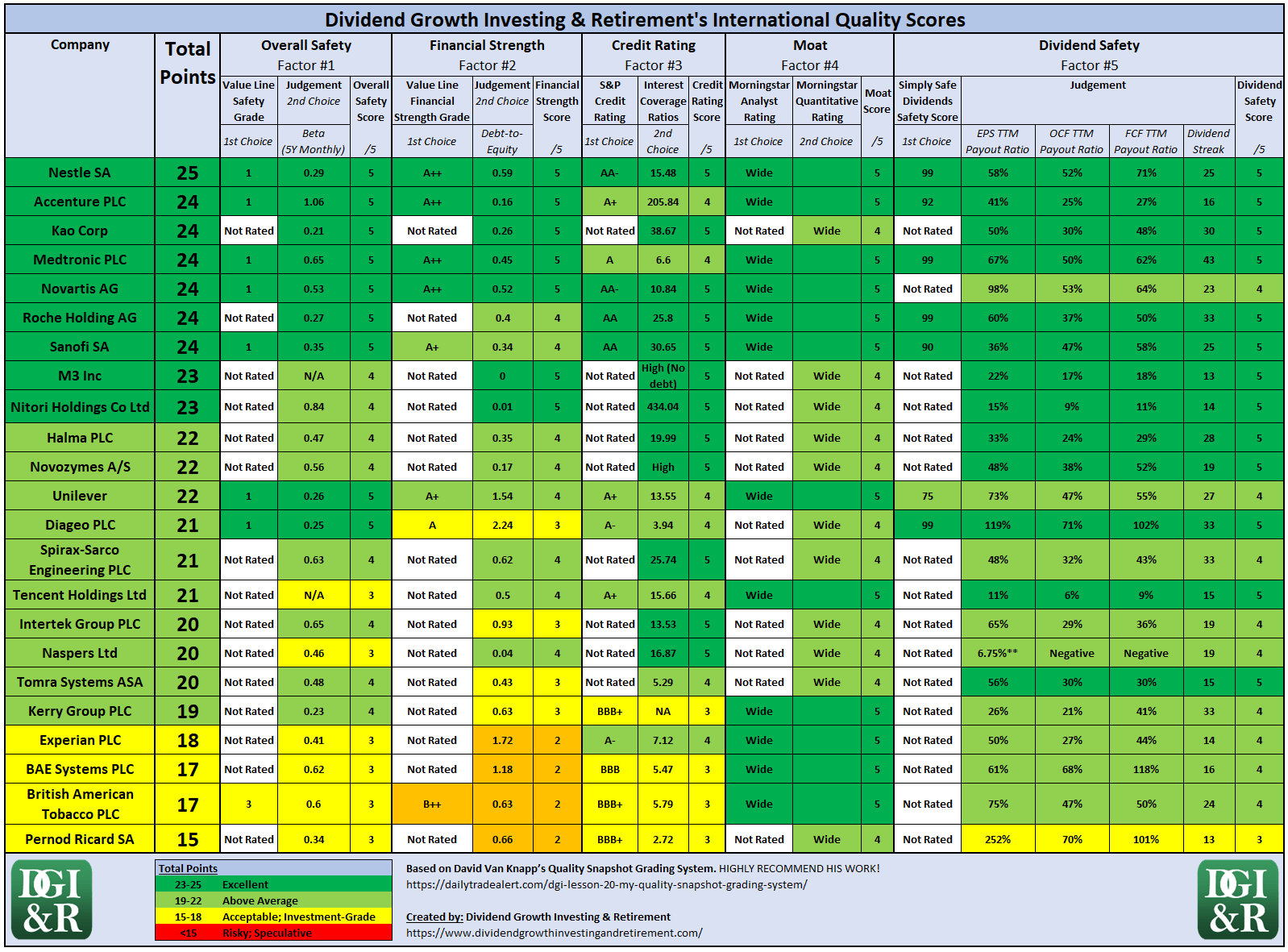
Task: Select the 'BAE Systems PLC' cell
Action: (x=80, y=769)
